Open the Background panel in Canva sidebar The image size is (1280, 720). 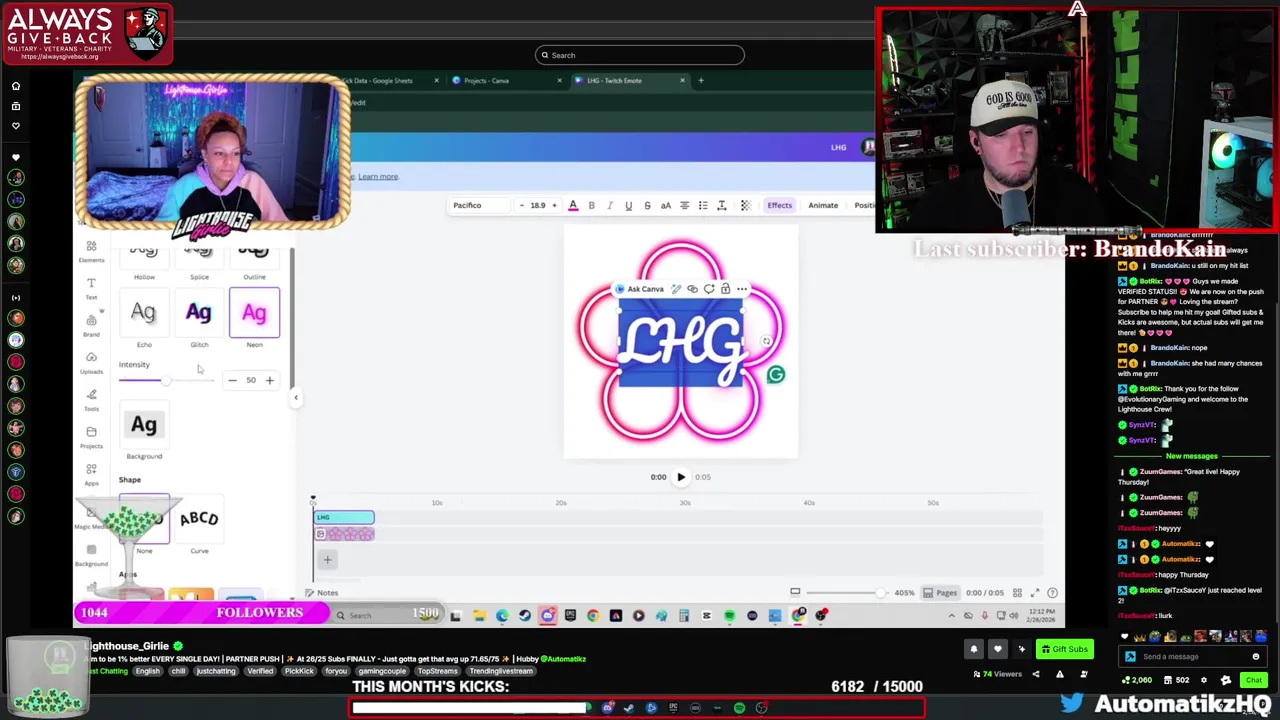point(91,555)
